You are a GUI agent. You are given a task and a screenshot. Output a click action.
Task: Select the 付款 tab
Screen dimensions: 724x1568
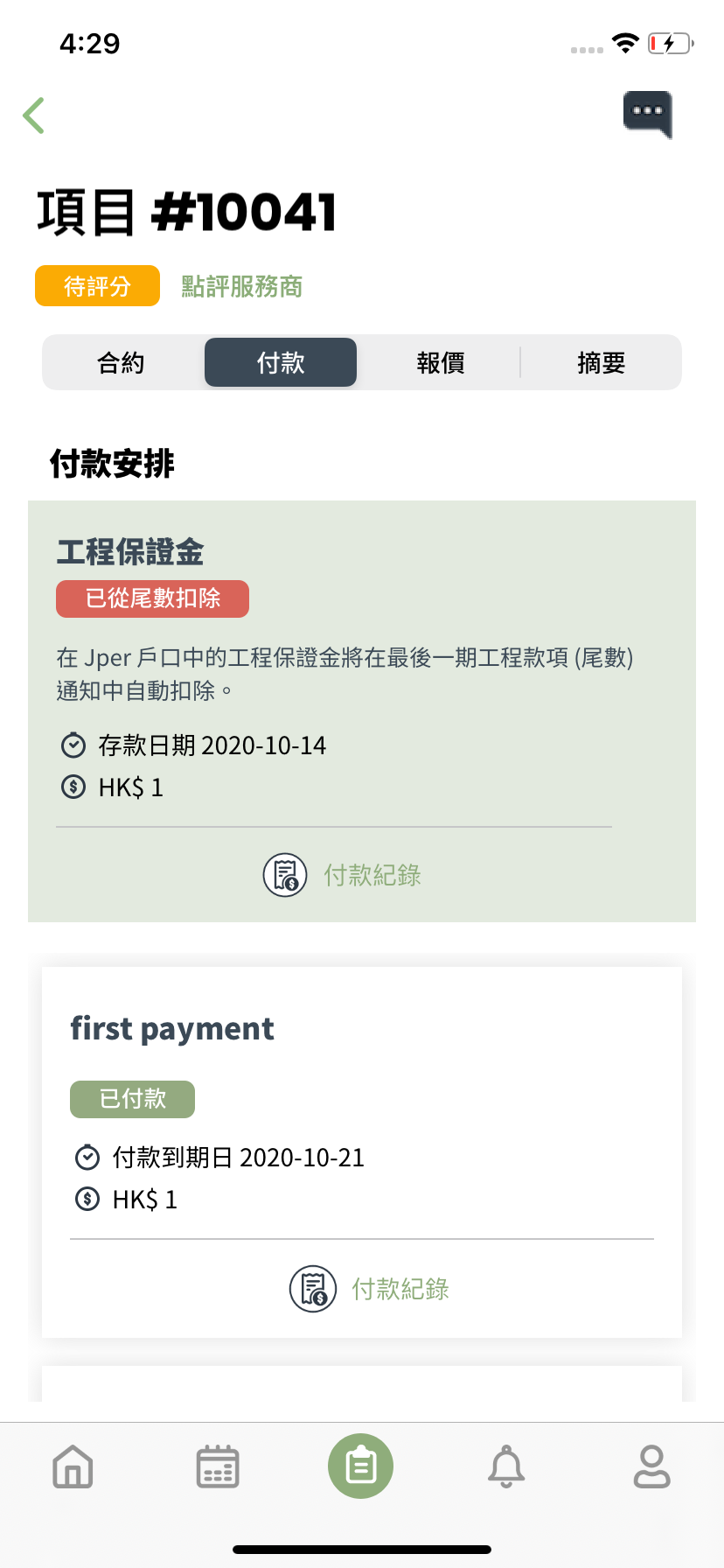tap(281, 362)
